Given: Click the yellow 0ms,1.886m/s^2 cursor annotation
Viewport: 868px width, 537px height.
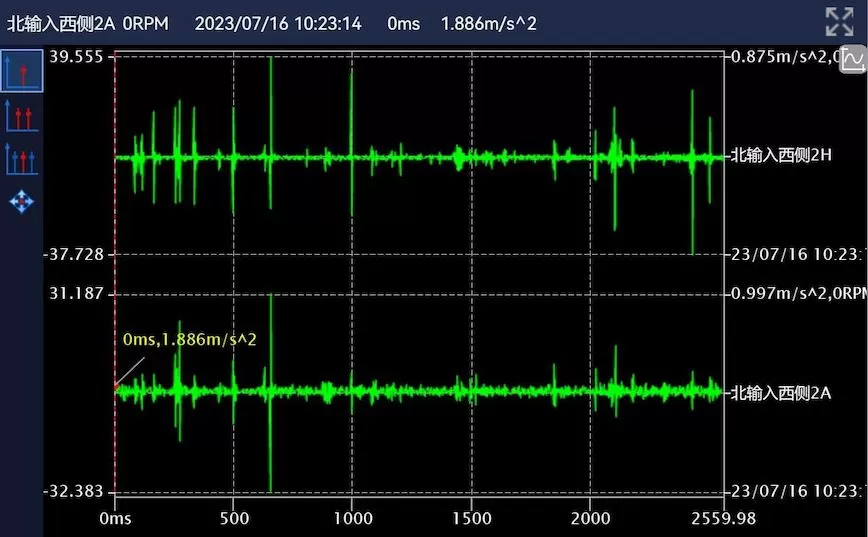Looking at the screenshot, I should click(190, 340).
